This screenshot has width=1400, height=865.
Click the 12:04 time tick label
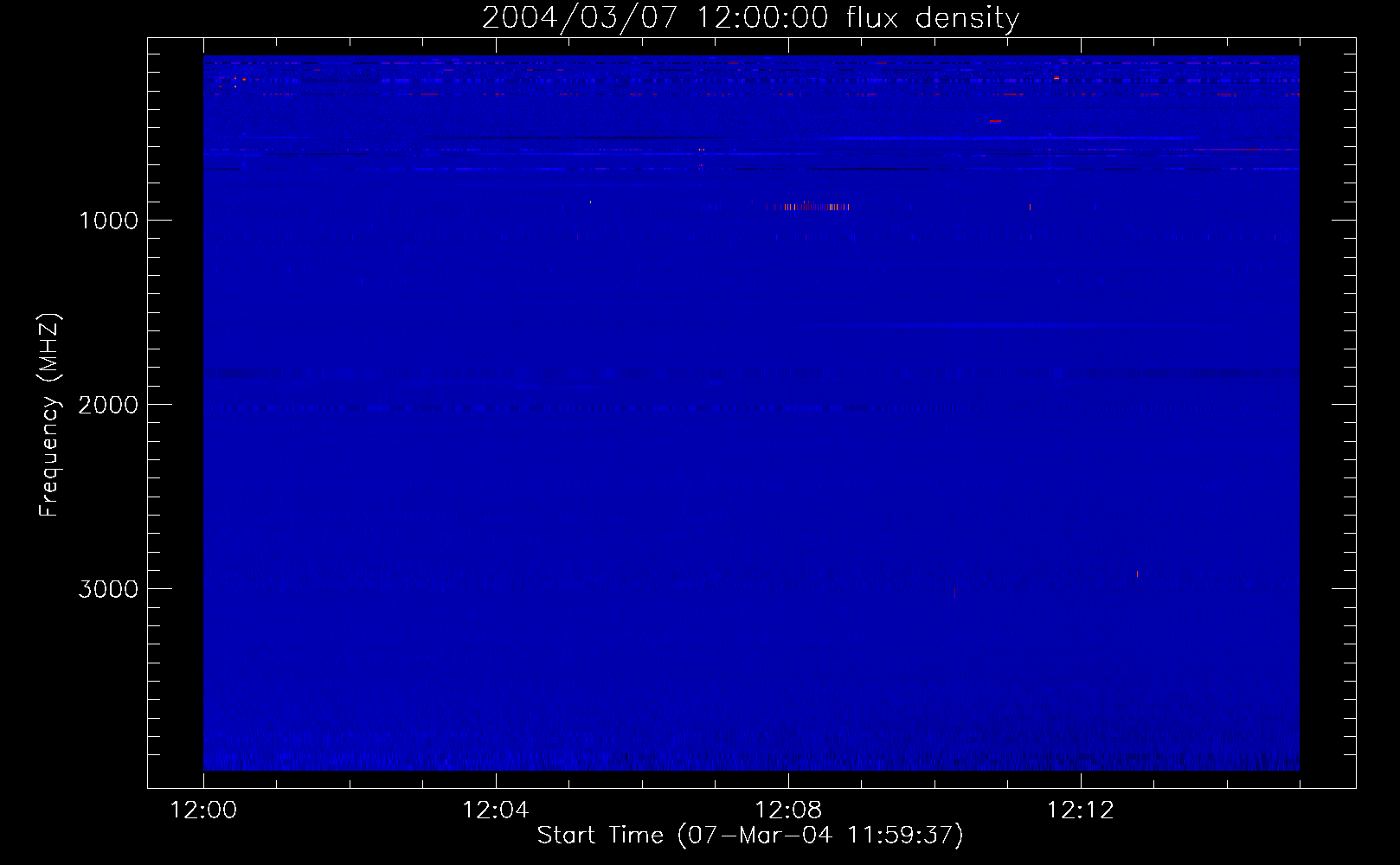tap(496, 811)
